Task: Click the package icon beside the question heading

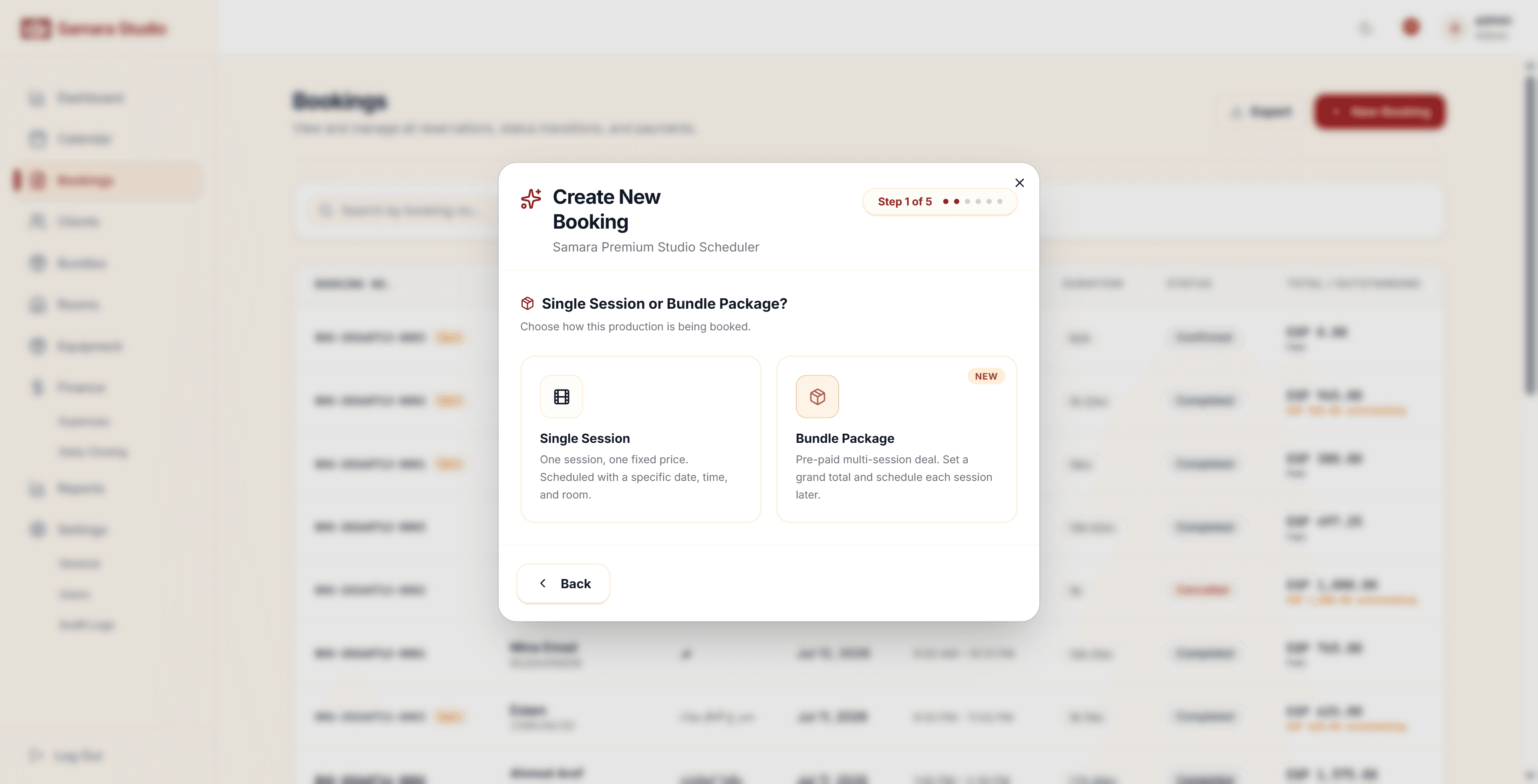Action: tap(527, 304)
